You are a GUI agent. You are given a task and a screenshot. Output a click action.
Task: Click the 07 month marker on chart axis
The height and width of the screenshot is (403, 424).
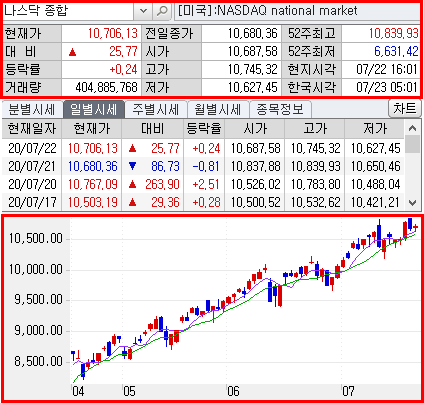[348, 391]
